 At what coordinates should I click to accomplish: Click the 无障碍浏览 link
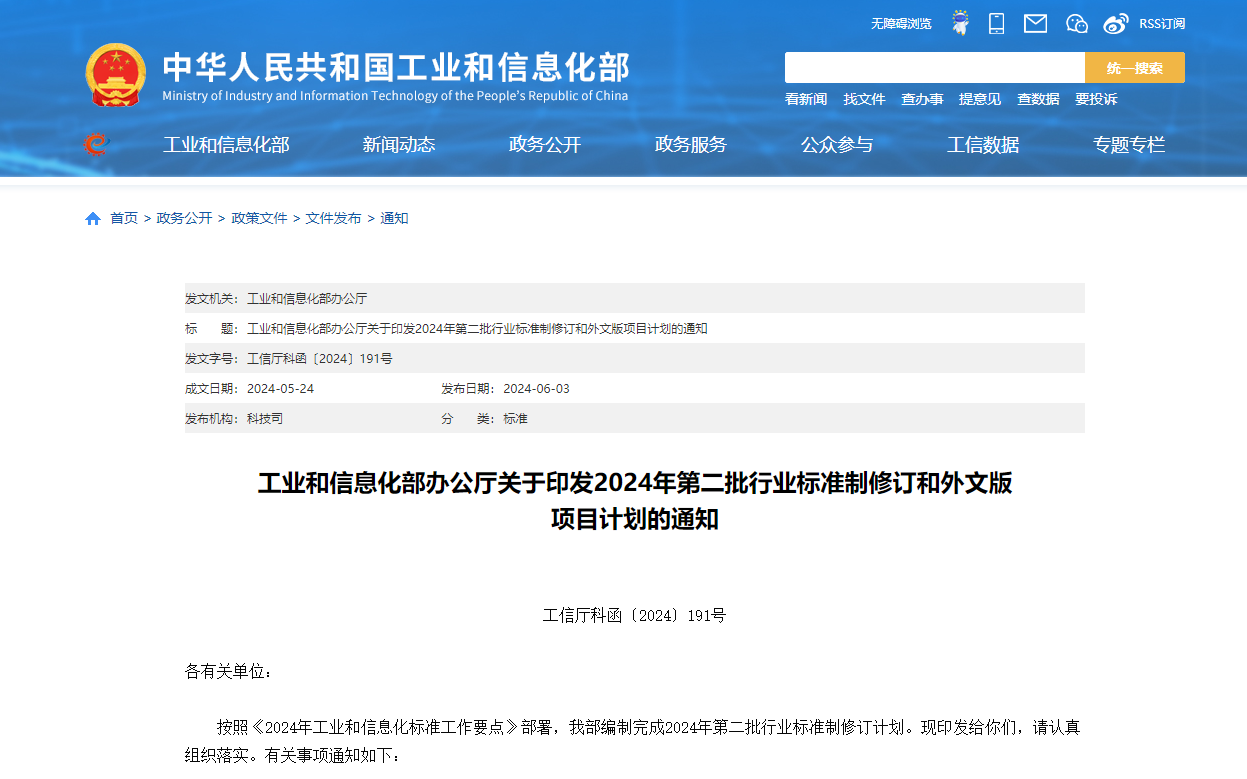(x=900, y=23)
